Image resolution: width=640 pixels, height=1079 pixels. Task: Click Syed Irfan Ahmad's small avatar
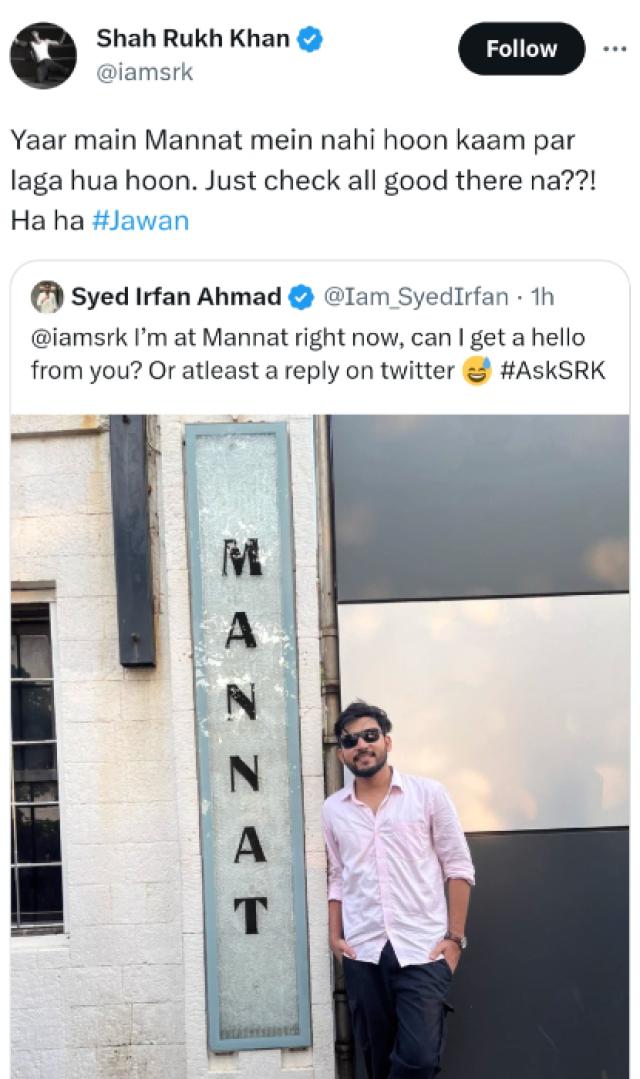47,297
